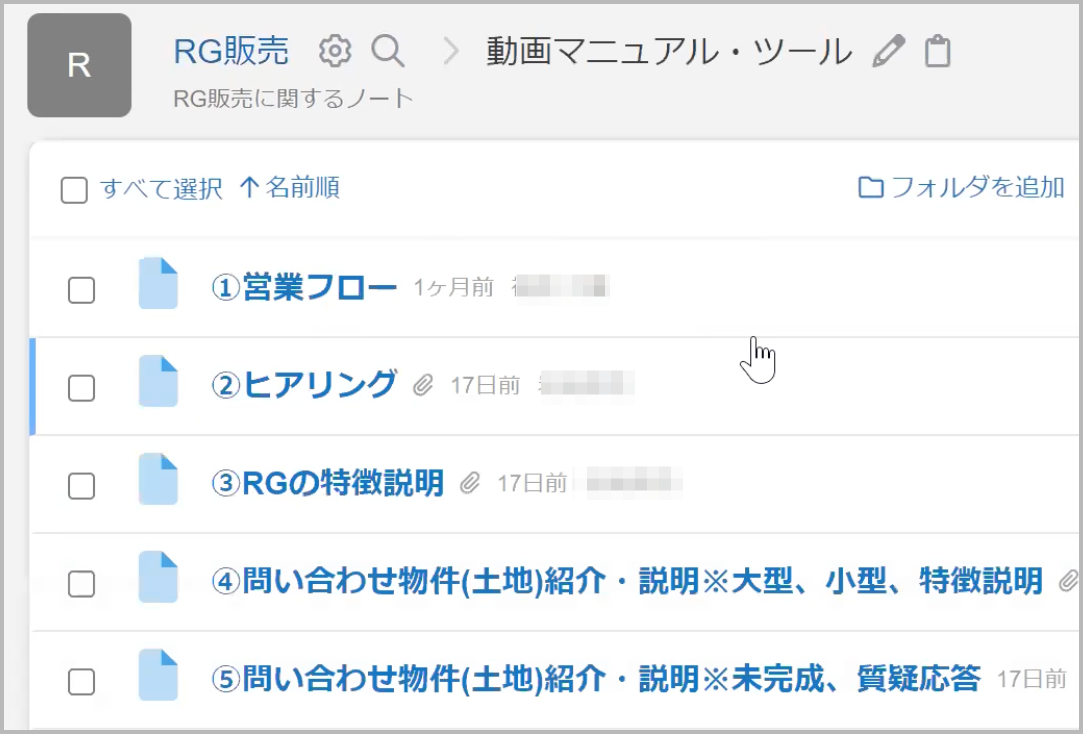This screenshot has height=734, width=1083.
Task: Check the すべて選択 checkbox
Action: tap(75, 190)
